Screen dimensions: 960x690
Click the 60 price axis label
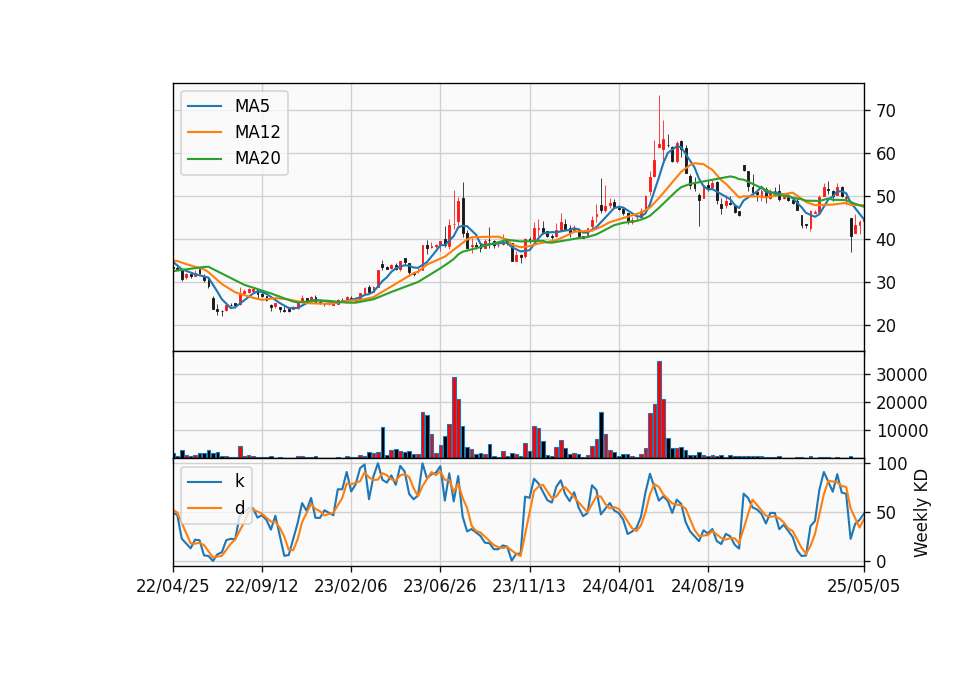click(886, 154)
